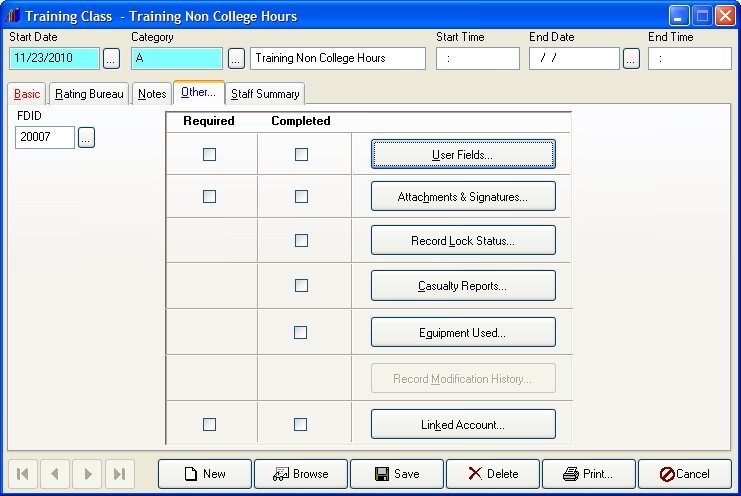This screenshot has height=496, width=741.
Task: Enable Completed checkbox for Linked Account
Action: tap(301, 424)
